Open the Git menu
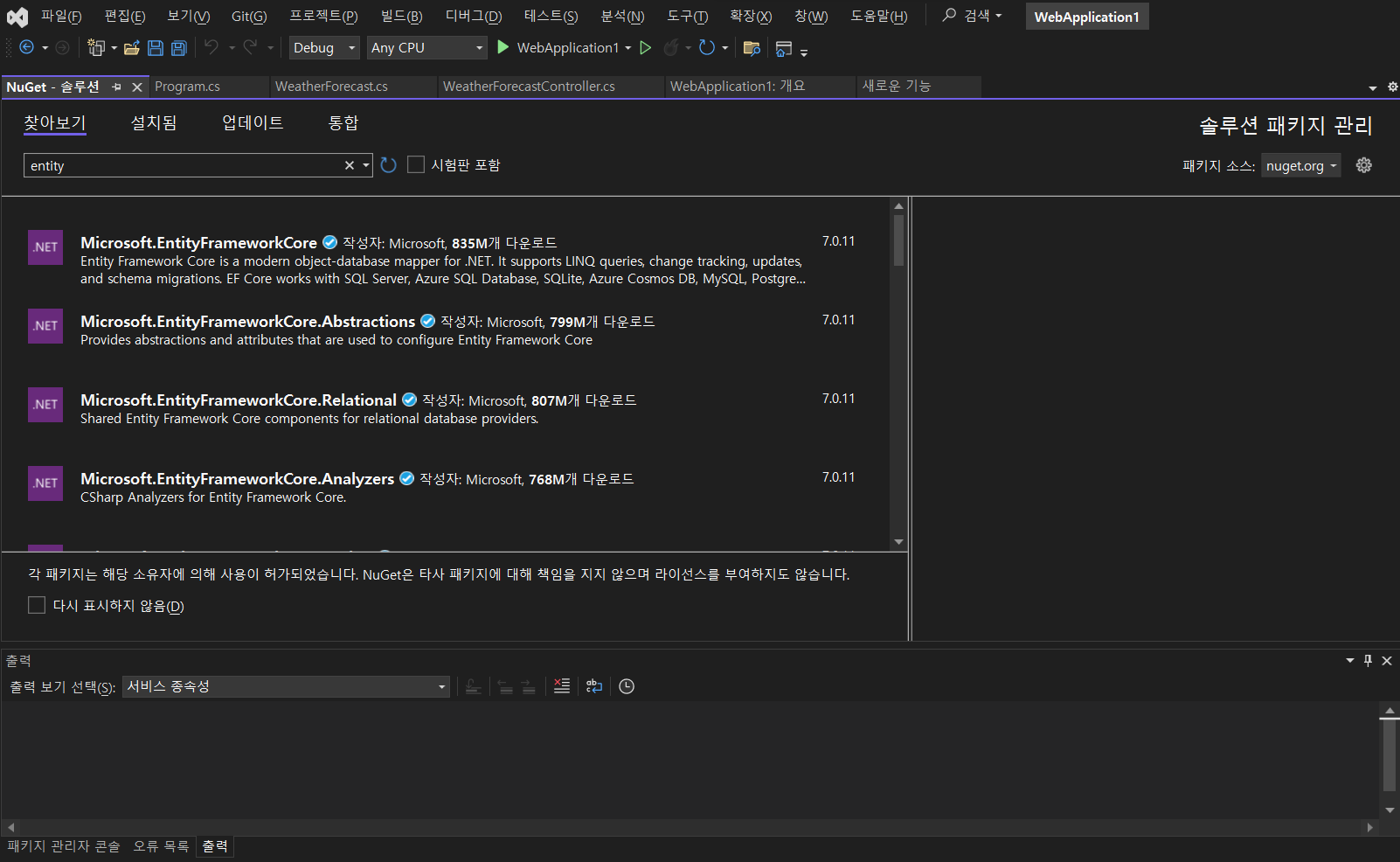The image size is (1400, 862). (x=249, y=17)
